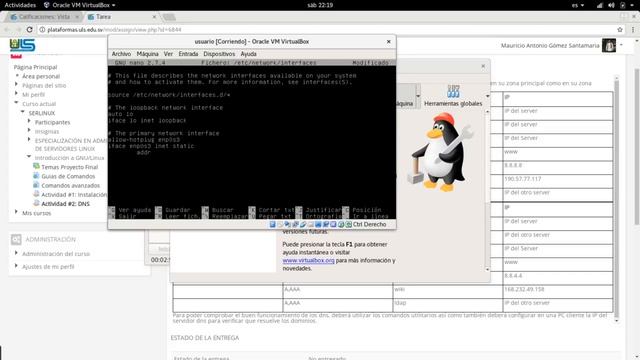The width and height of the screenshot is (640, 360).
Task: Open a new browser tab
Action: [x=169, y=17]
